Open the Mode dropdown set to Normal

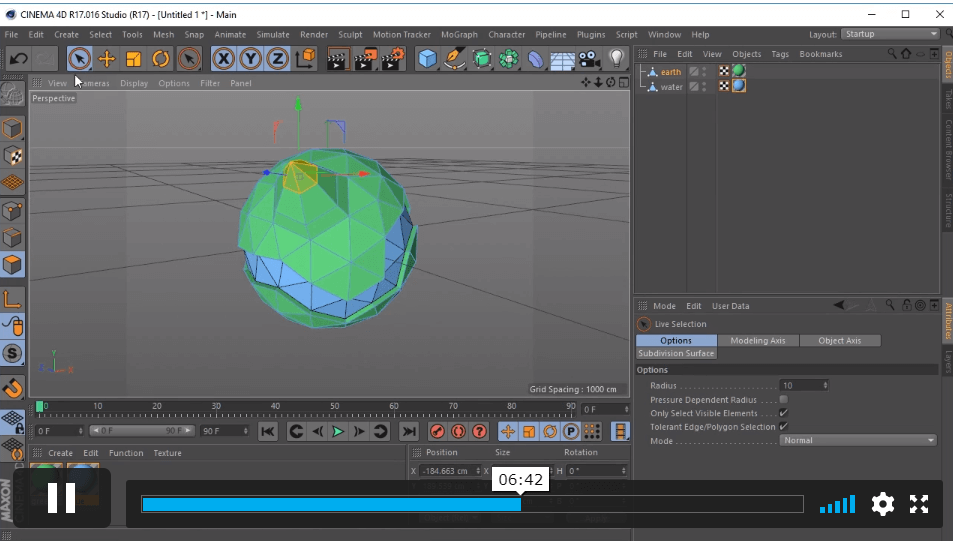[x=858, y=440]
